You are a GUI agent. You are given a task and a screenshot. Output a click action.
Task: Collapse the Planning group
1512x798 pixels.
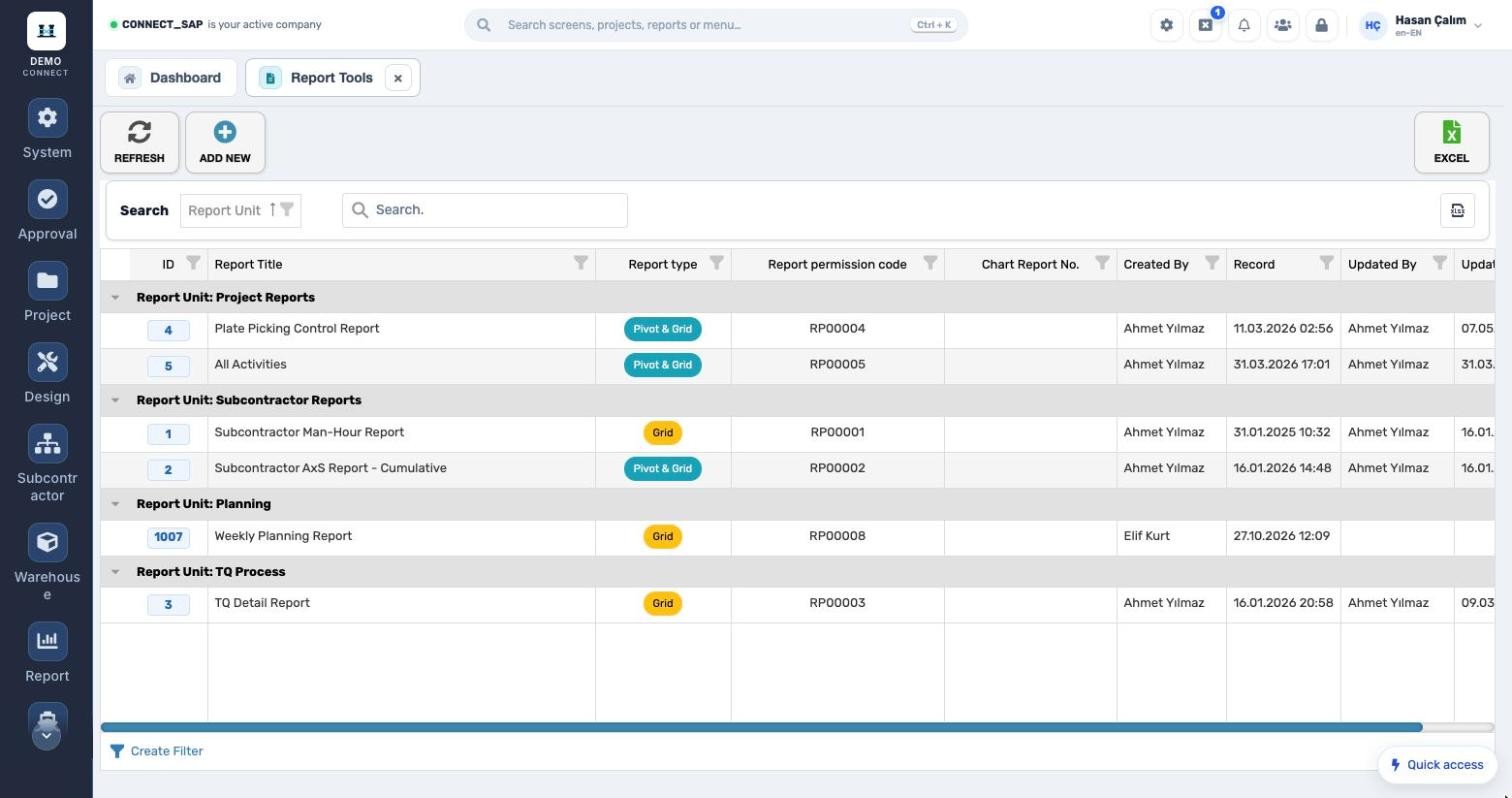(x=115, y=504)
